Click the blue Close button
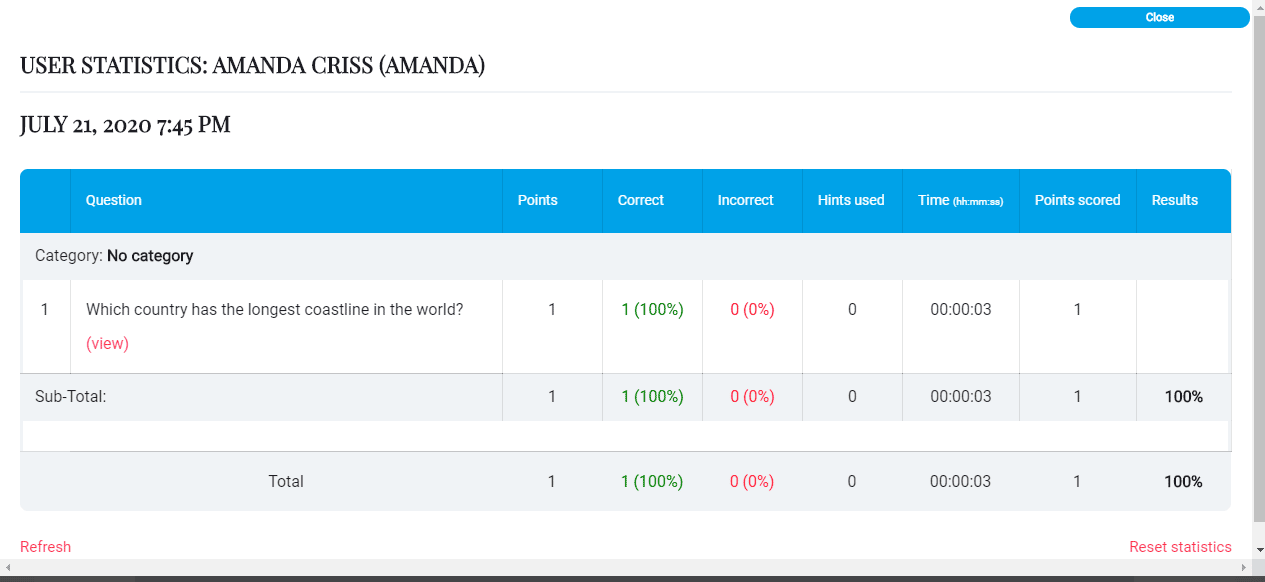 tap(1159, 17)
